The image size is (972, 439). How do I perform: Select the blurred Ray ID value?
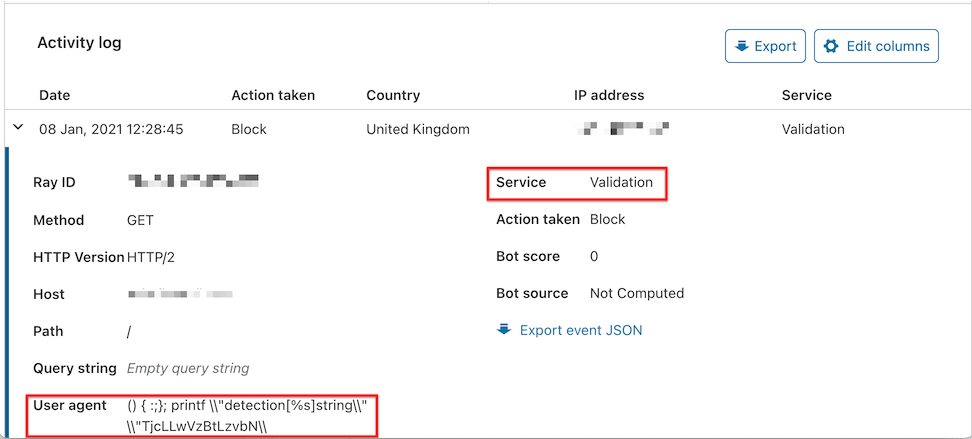pyautogui.click(x=194, y=182)
